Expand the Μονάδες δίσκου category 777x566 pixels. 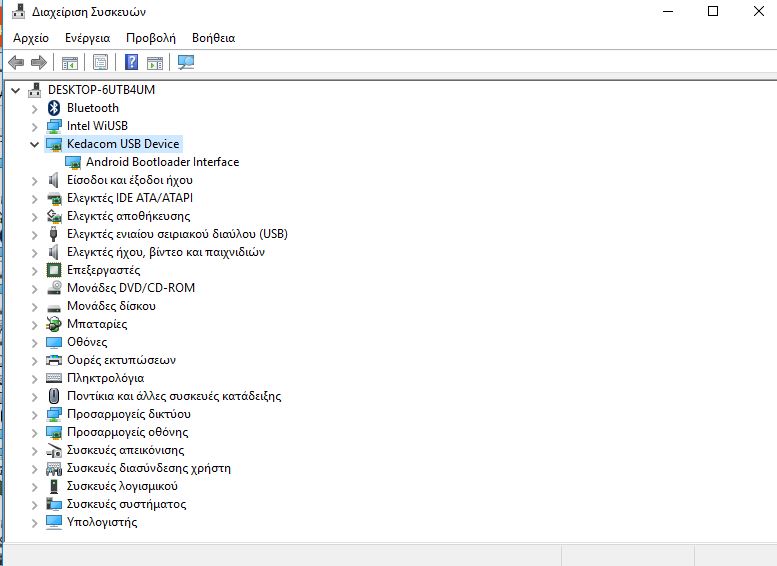point(35,306)
